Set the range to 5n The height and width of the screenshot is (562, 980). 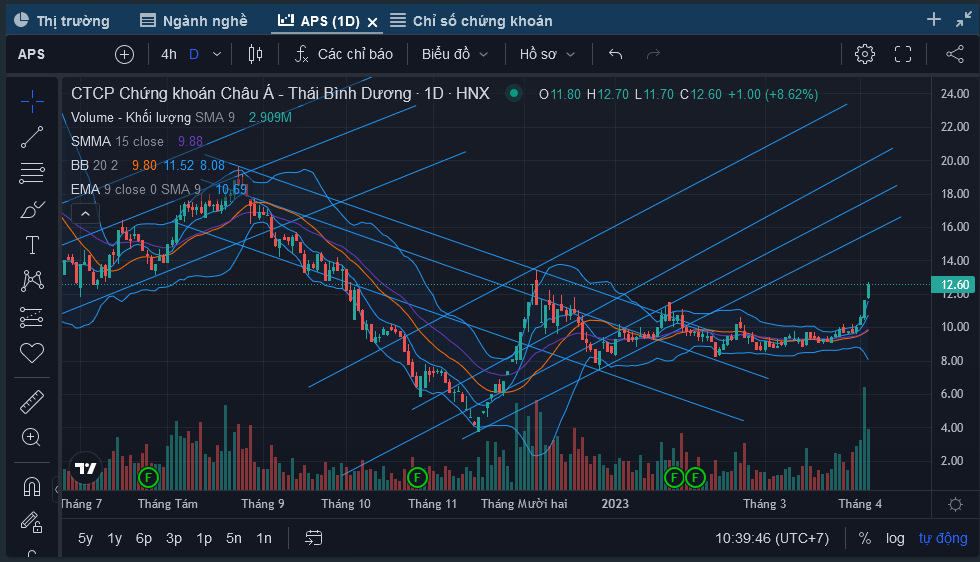click(x=234, y=538)
